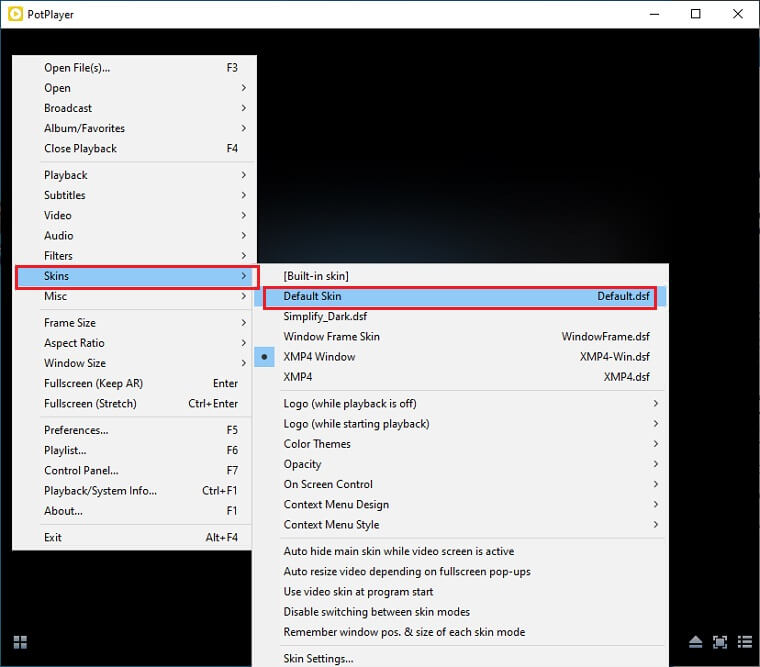
Task: Open Control Panel... entry
Action: 134,471
